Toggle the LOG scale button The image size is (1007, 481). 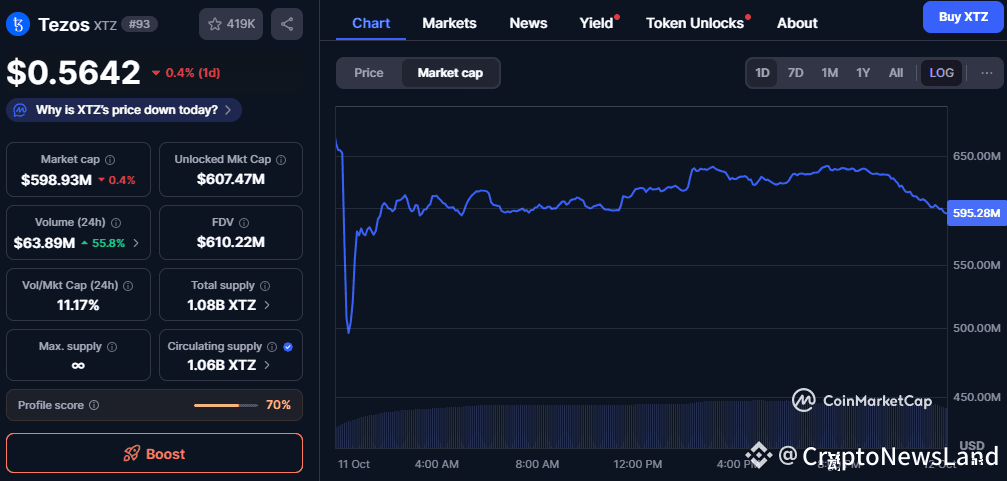coord(941,73)
